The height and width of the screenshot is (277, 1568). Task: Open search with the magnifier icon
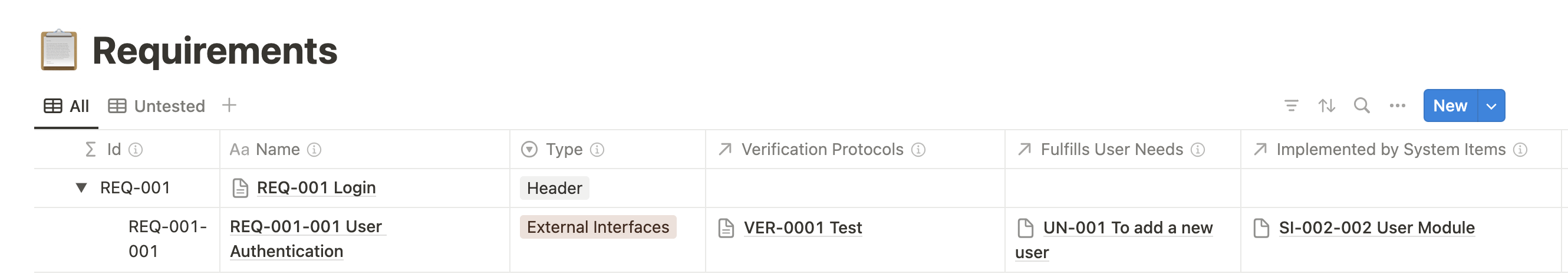click(1362, 106)
